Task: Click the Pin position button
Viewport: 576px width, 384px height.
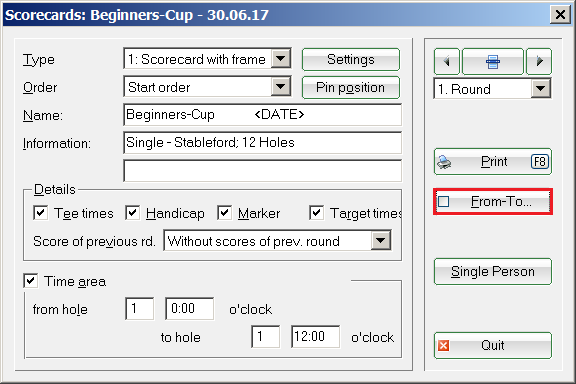Action: click(x=351, y=87)
